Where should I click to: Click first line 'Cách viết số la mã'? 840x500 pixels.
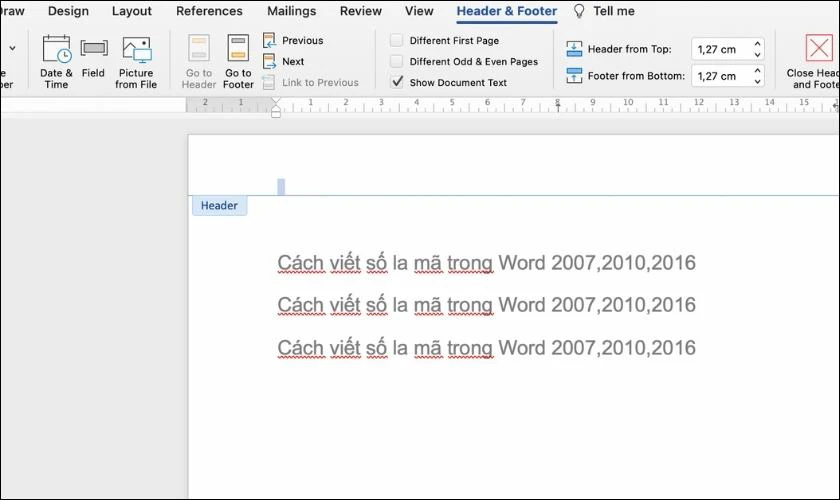[x=486, y=263]
